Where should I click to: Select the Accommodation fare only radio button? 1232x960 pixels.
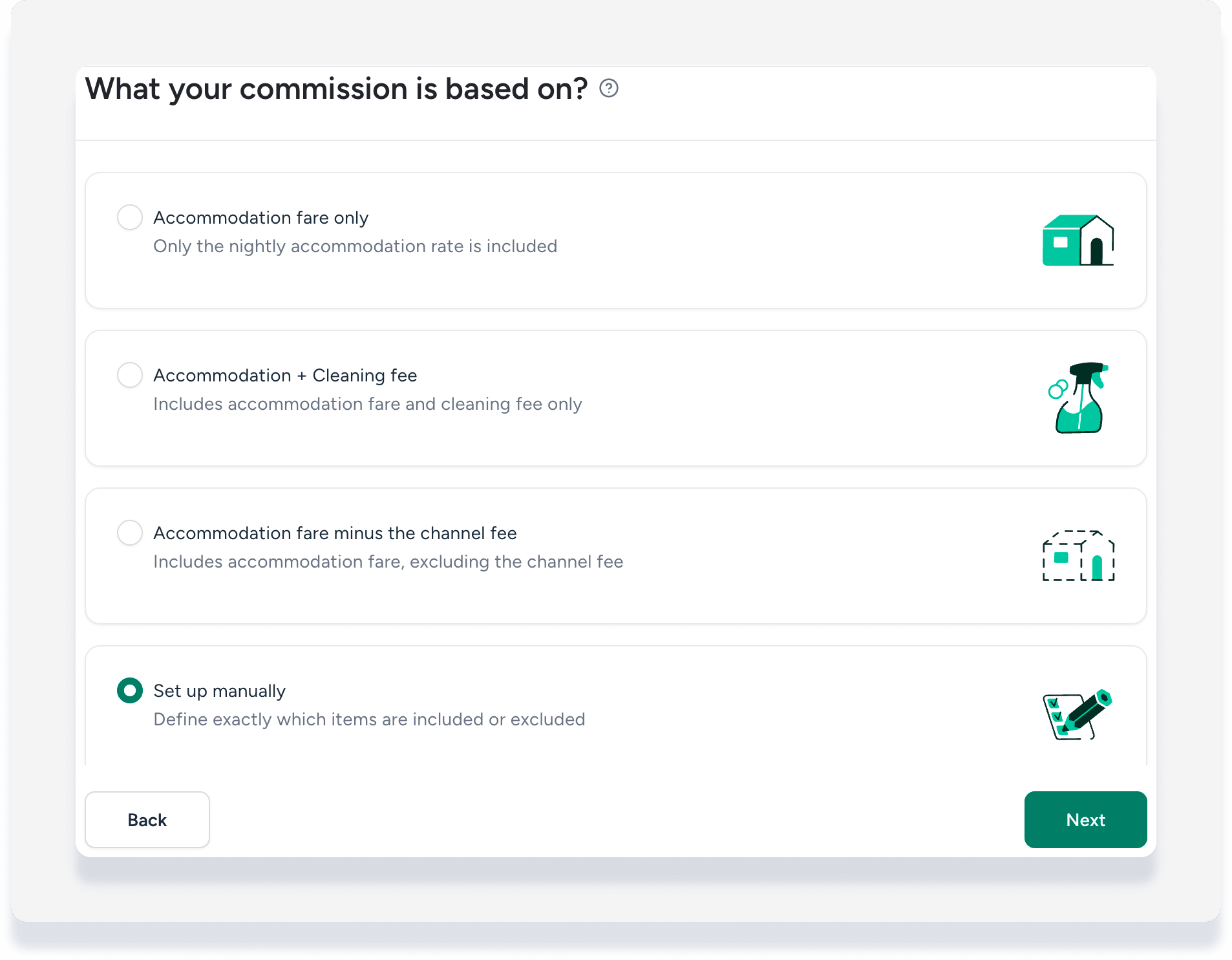pyautogui.click(x=130, y=217)
